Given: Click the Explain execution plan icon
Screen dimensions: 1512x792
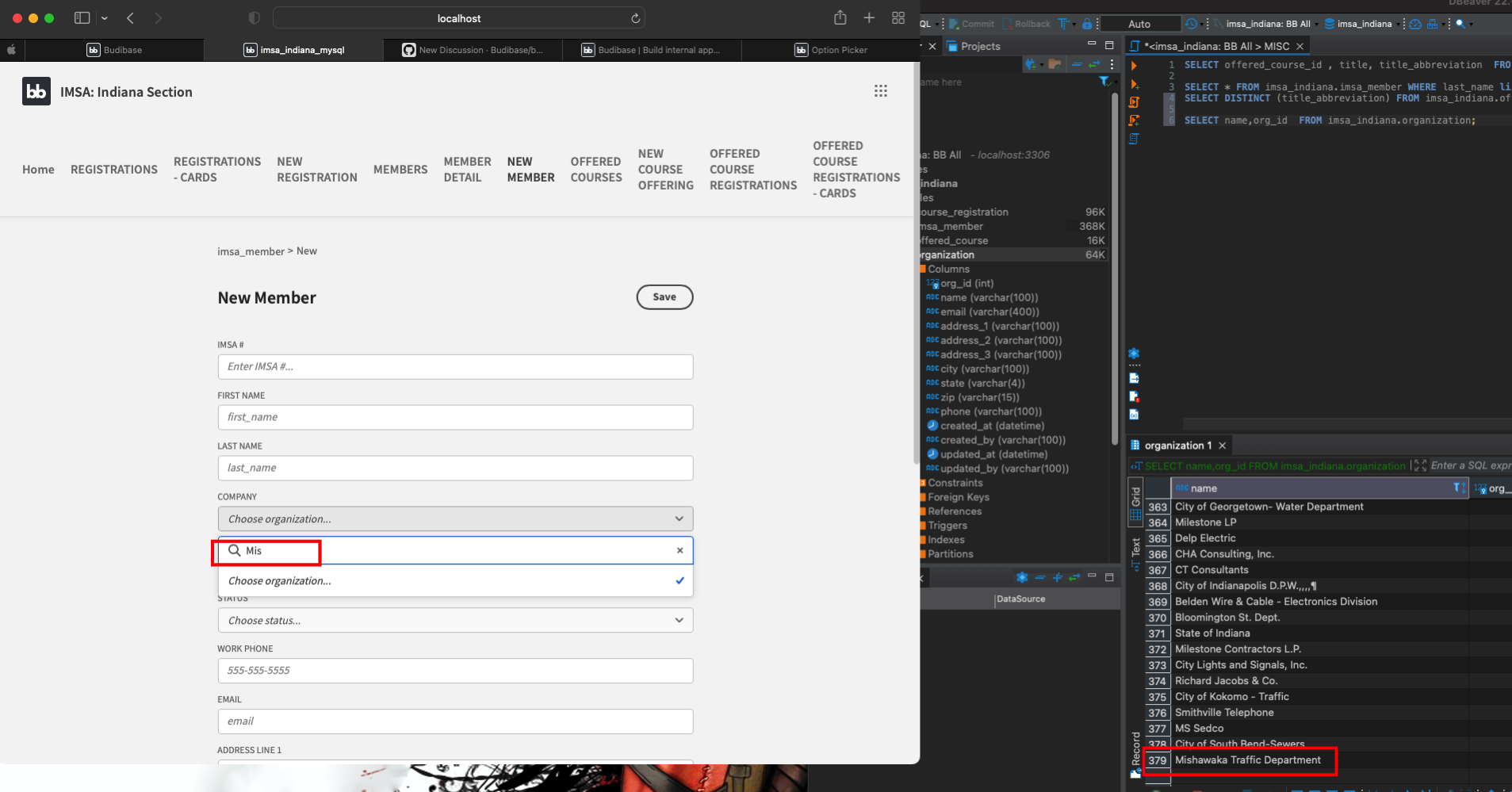Looking at the screenshot, I should (x=1134, y=138).
